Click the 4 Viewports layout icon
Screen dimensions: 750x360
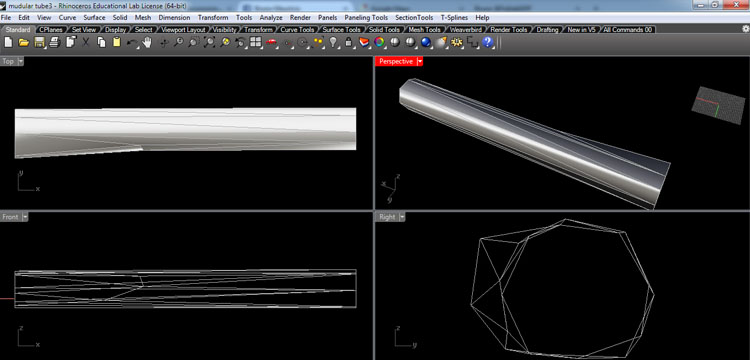(x=255, y=42)
